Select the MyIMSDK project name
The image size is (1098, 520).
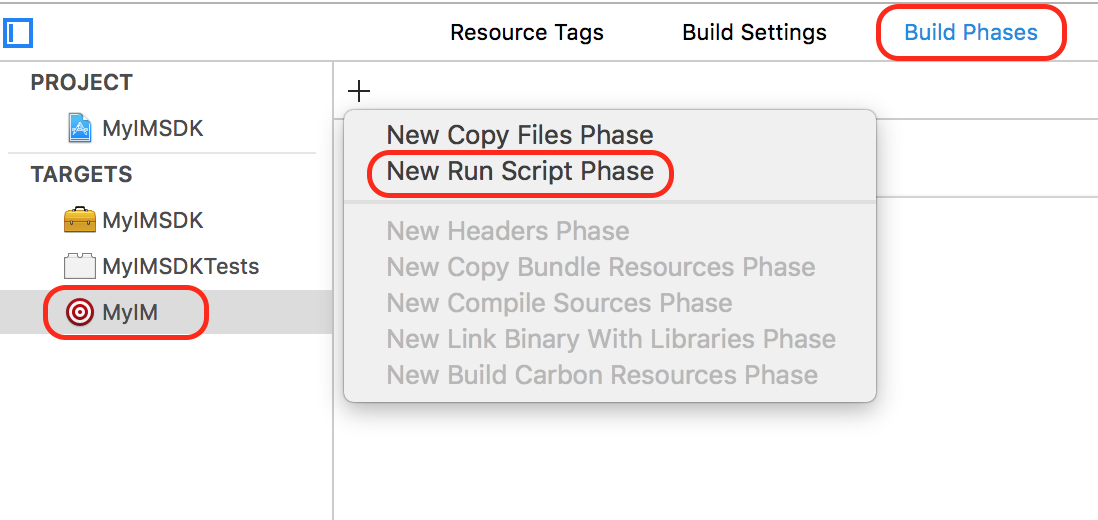[152, 128]
